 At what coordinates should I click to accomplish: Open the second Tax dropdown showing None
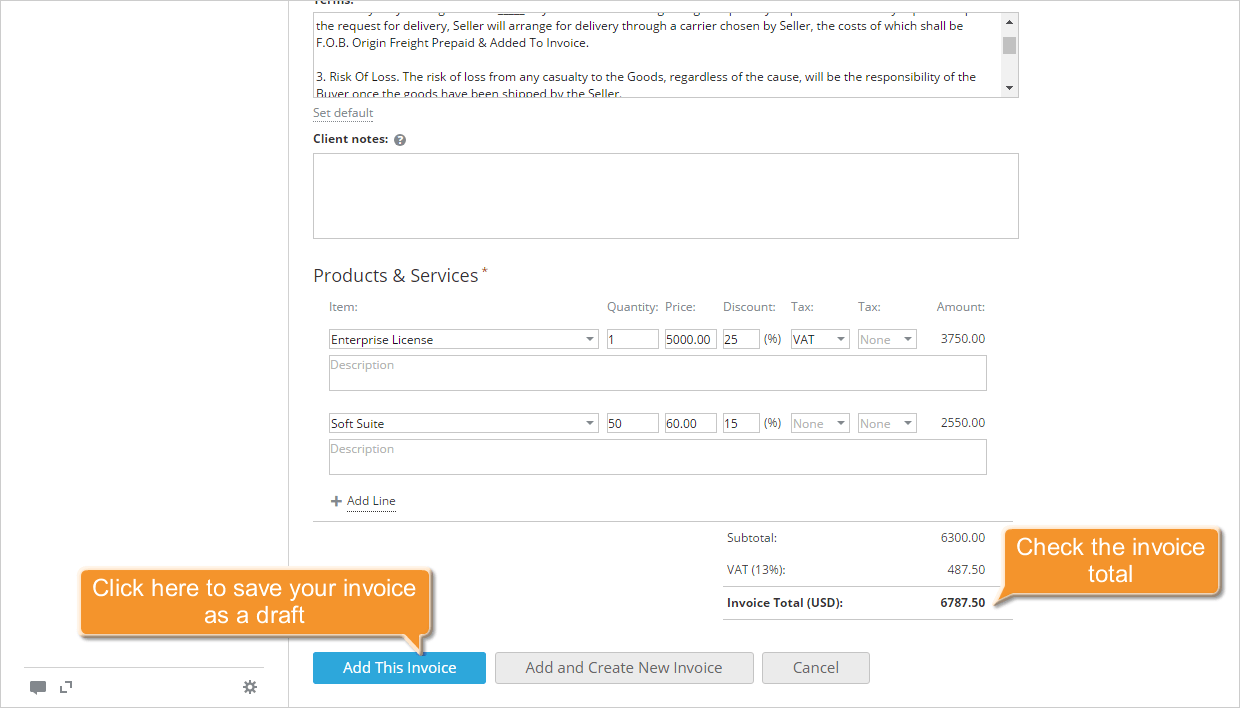click(886, 339)
